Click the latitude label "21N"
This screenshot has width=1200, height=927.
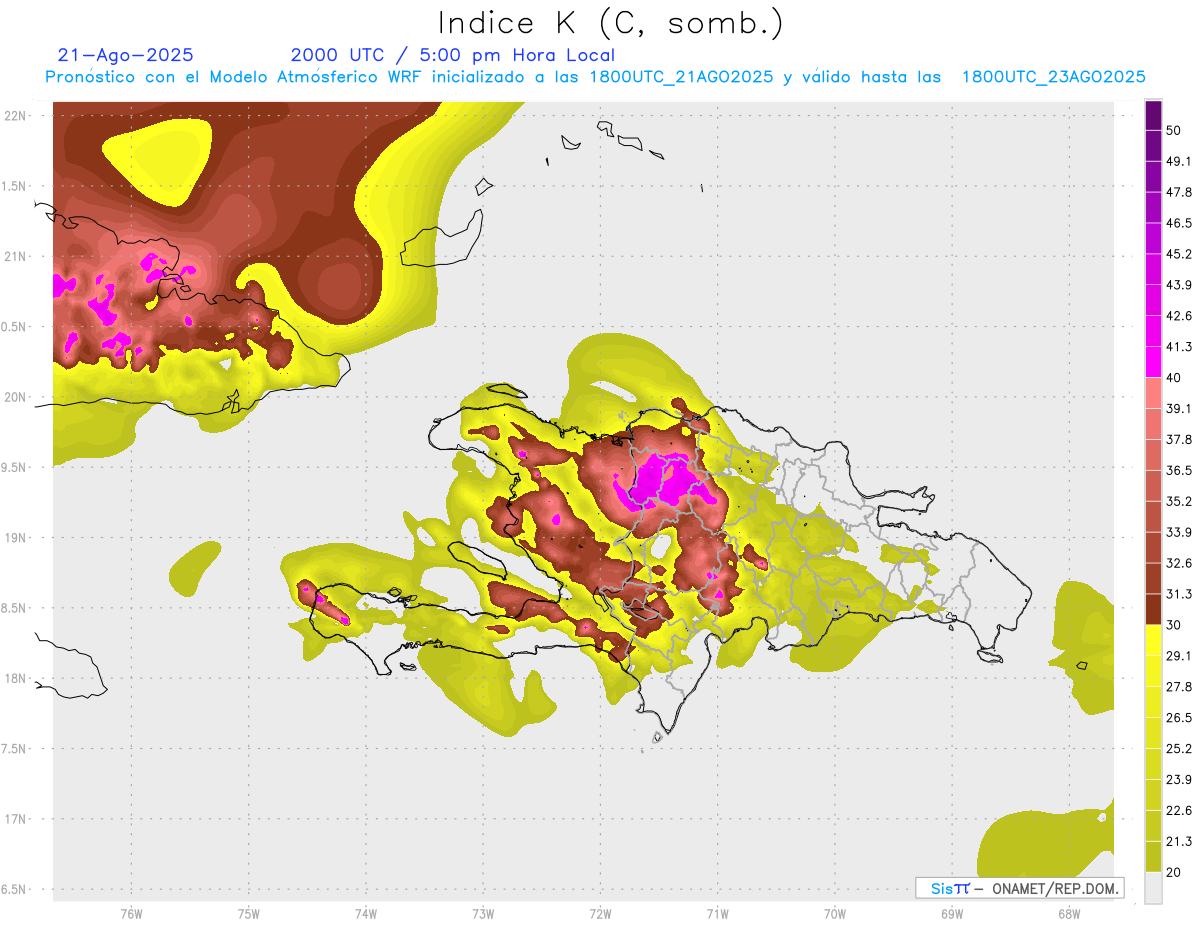[17, 256]
